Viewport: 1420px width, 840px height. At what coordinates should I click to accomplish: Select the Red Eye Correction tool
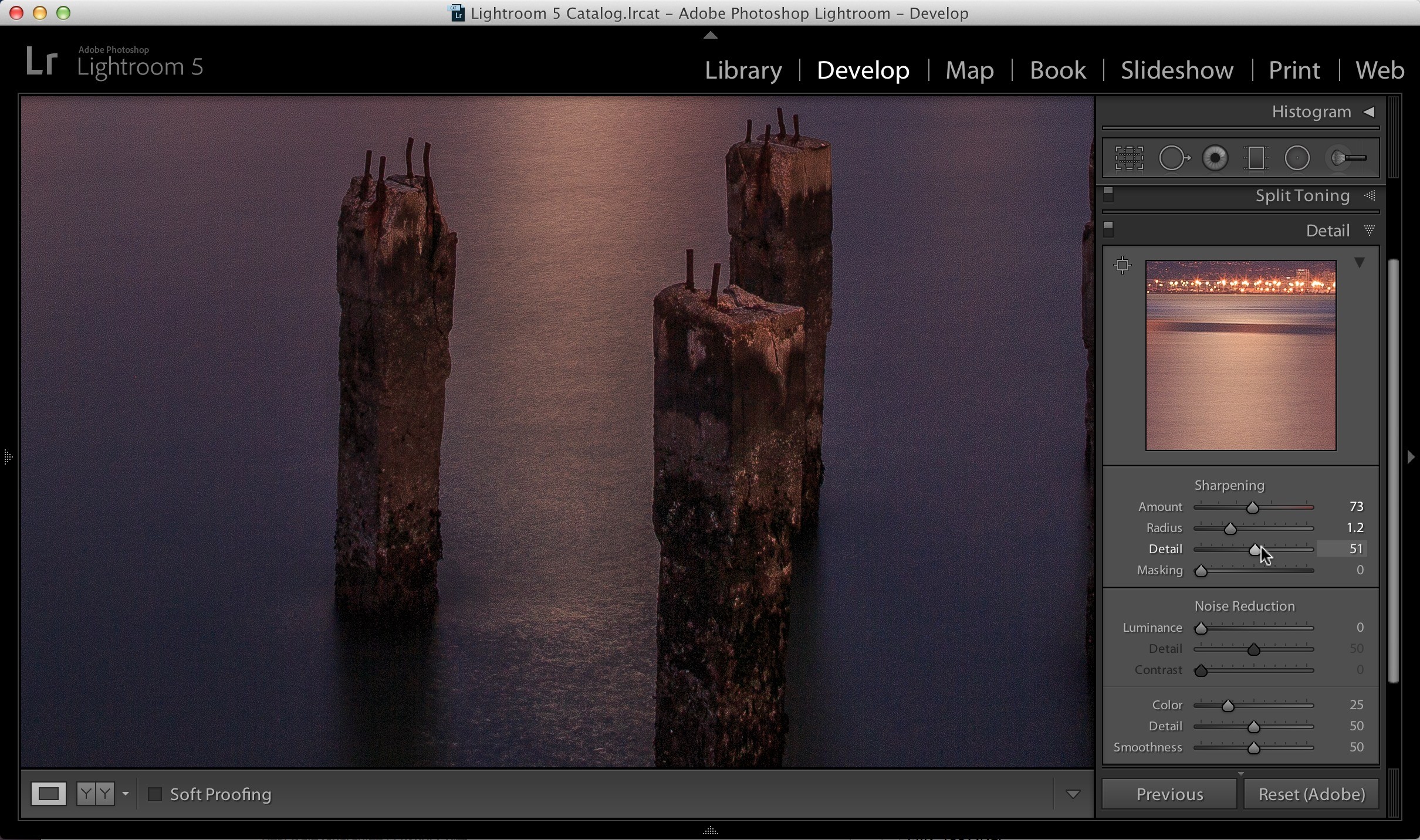coord(1215,158)
